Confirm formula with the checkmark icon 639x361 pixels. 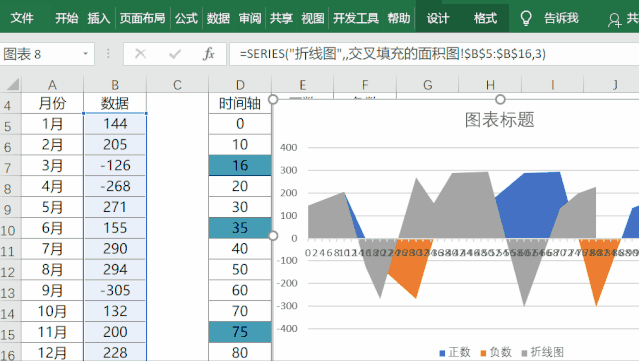click(175, 54)
